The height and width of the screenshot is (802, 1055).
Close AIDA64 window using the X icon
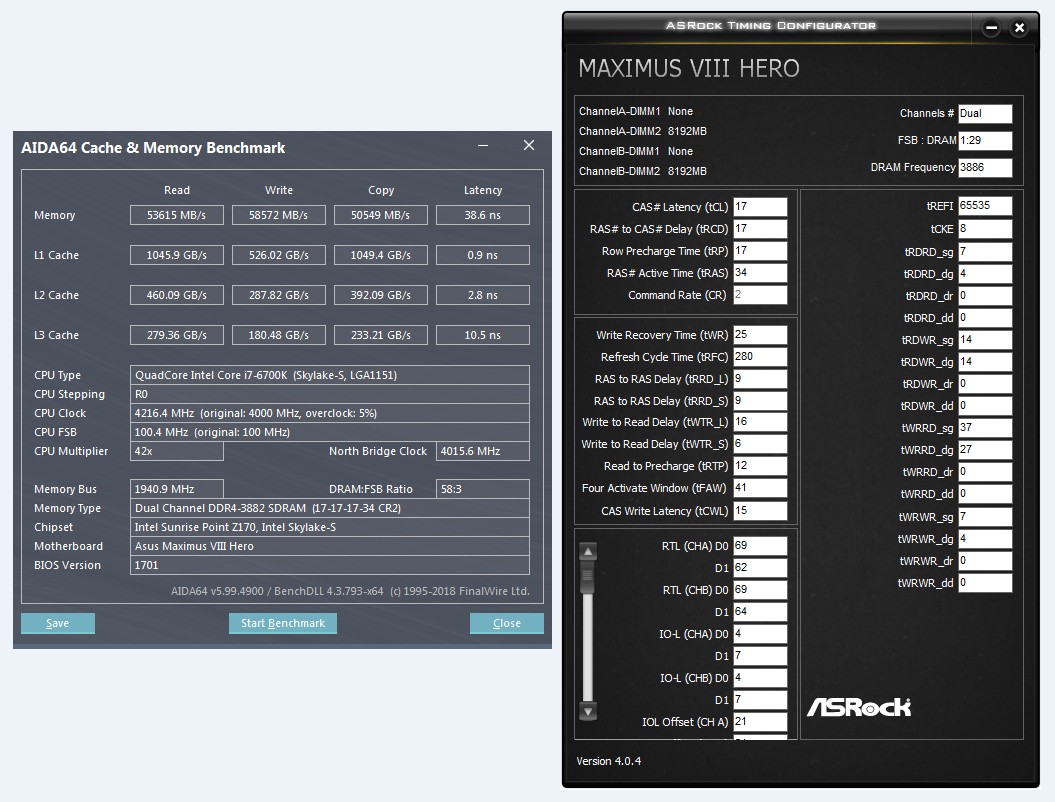(529, 145)
